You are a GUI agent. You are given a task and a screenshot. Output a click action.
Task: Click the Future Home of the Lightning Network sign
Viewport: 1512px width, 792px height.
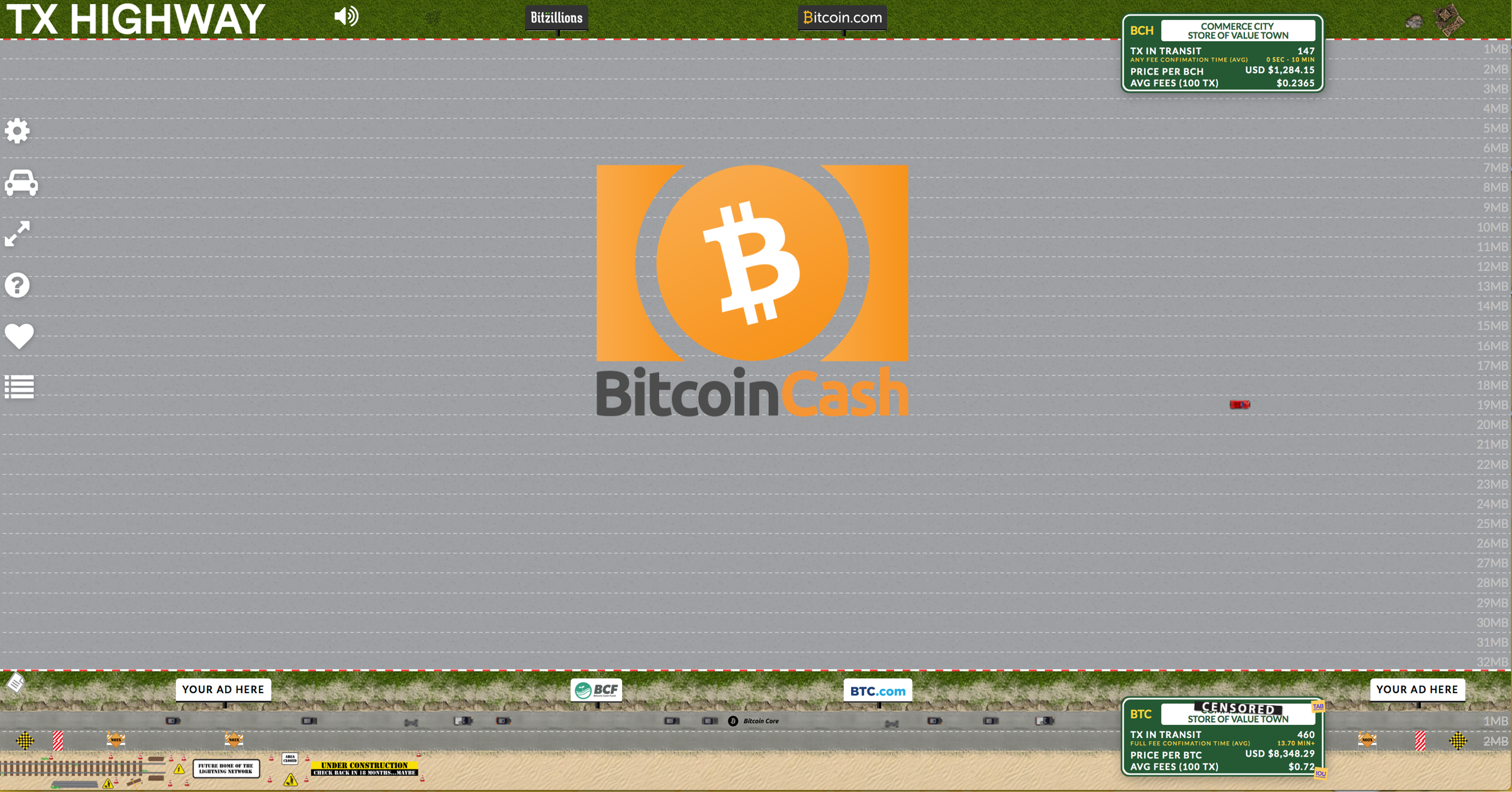[226, 769]
